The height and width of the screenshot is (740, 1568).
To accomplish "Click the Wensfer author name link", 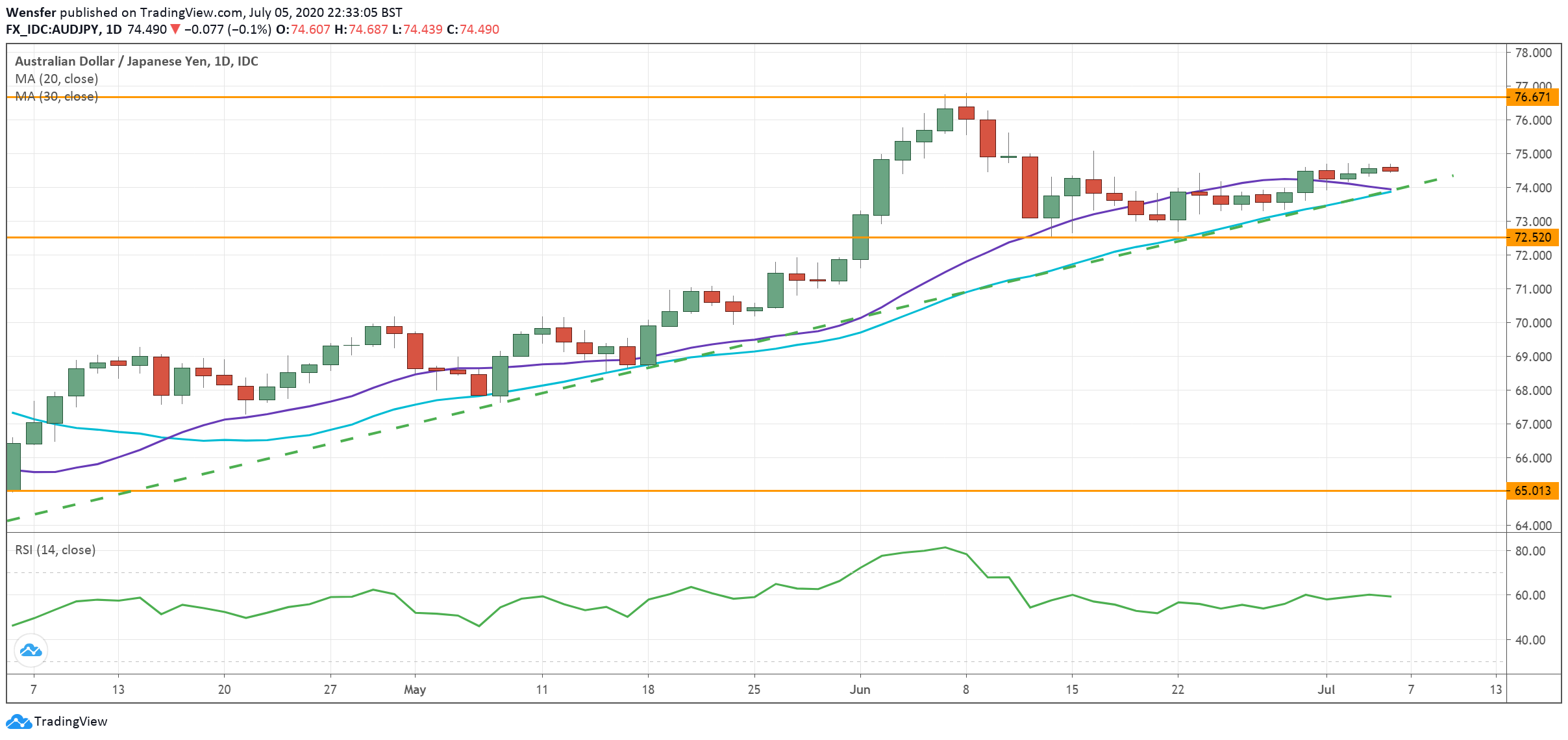I will pyautogui.click(x=31, y=11).
